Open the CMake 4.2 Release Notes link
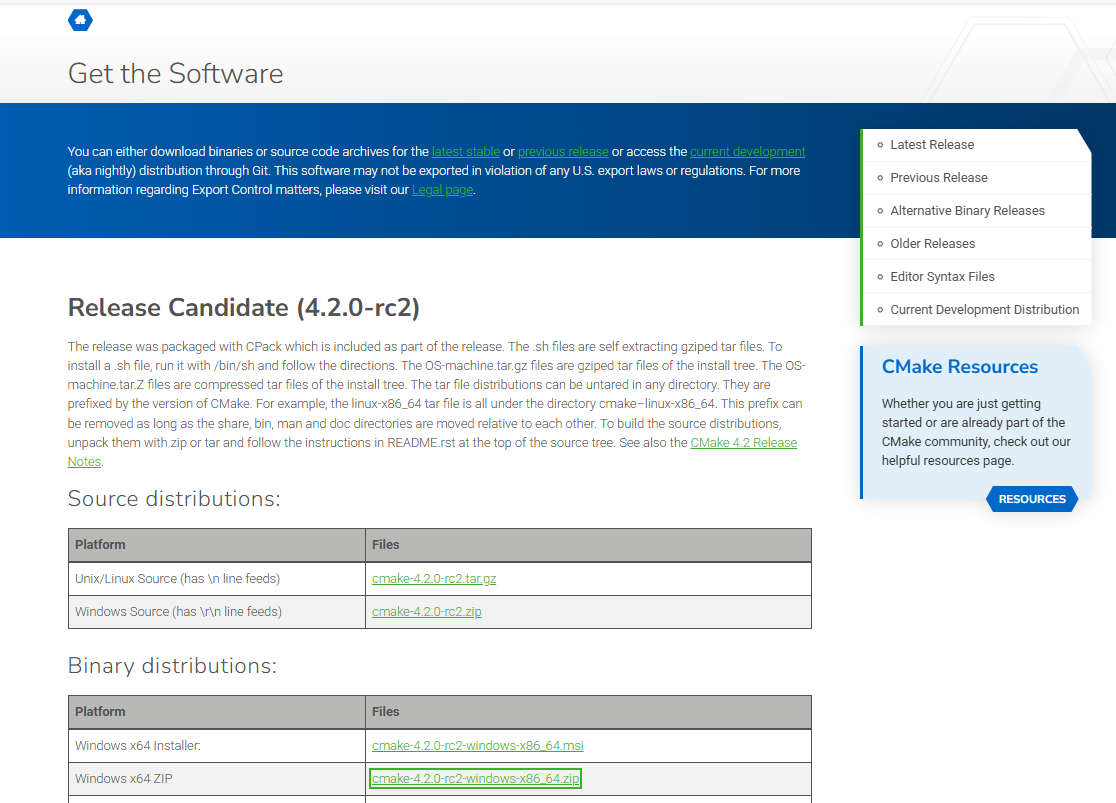 click(743, 443)
